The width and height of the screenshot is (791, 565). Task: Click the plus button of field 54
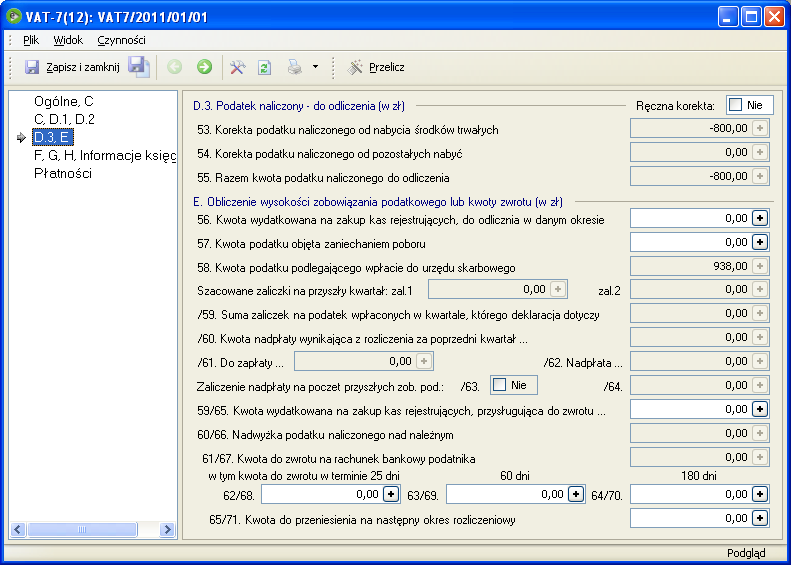click(x=760, y=152)
